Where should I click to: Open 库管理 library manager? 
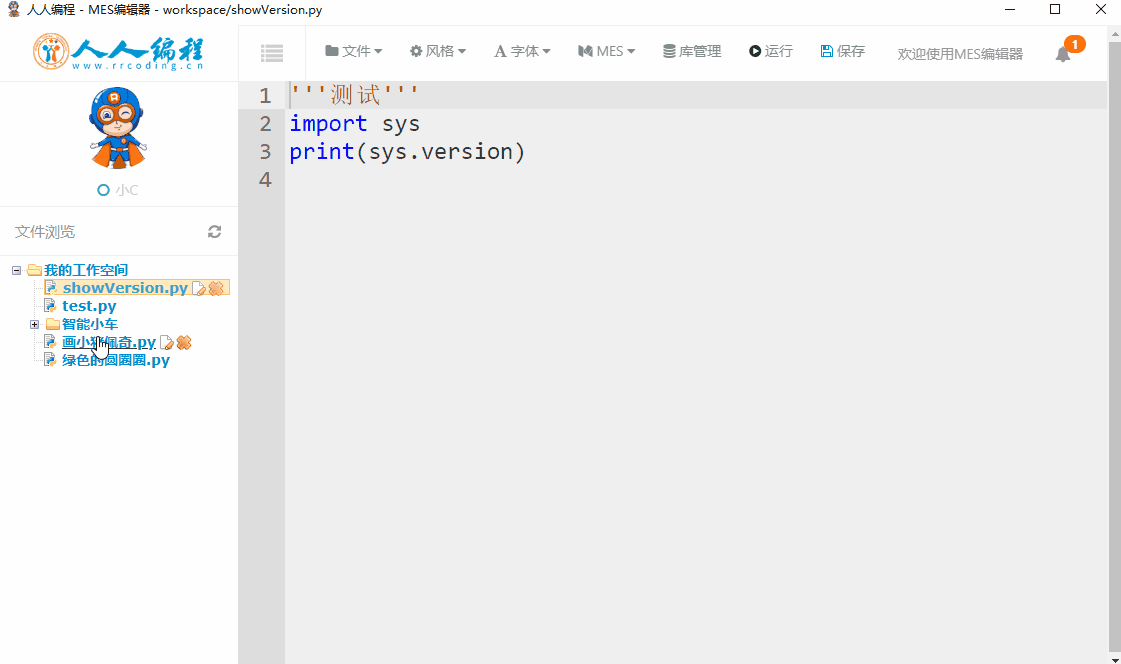click(x=692, y=52)
